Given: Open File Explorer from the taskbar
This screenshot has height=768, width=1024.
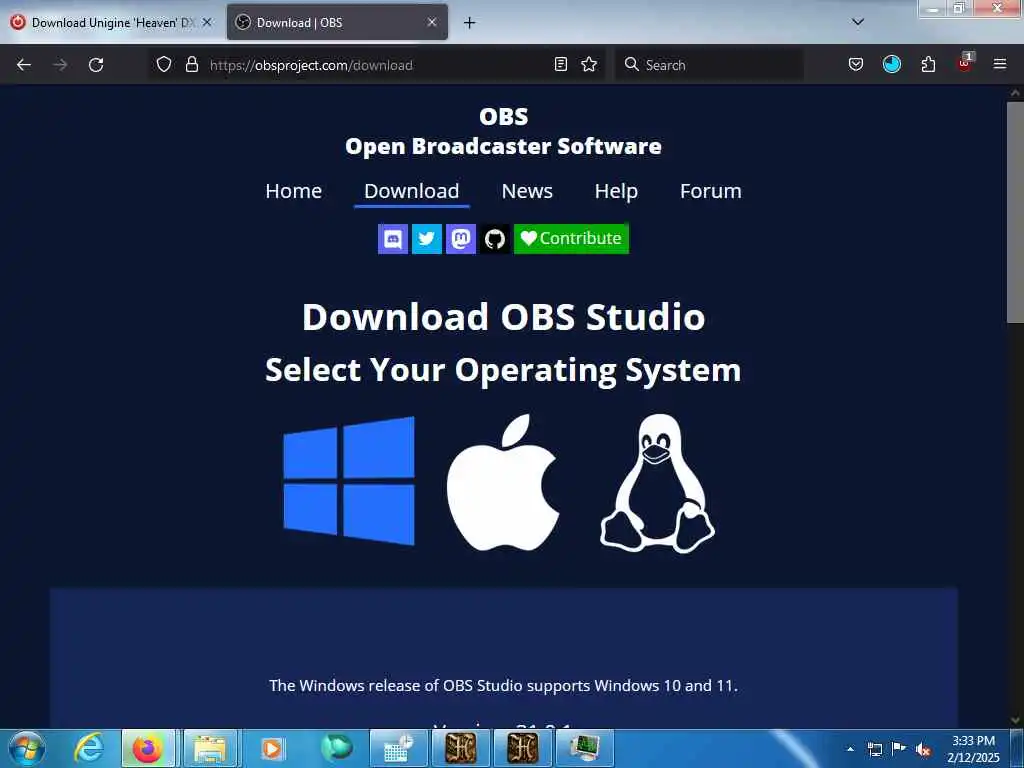Looking at the screenshot, I should click(210, 748).
